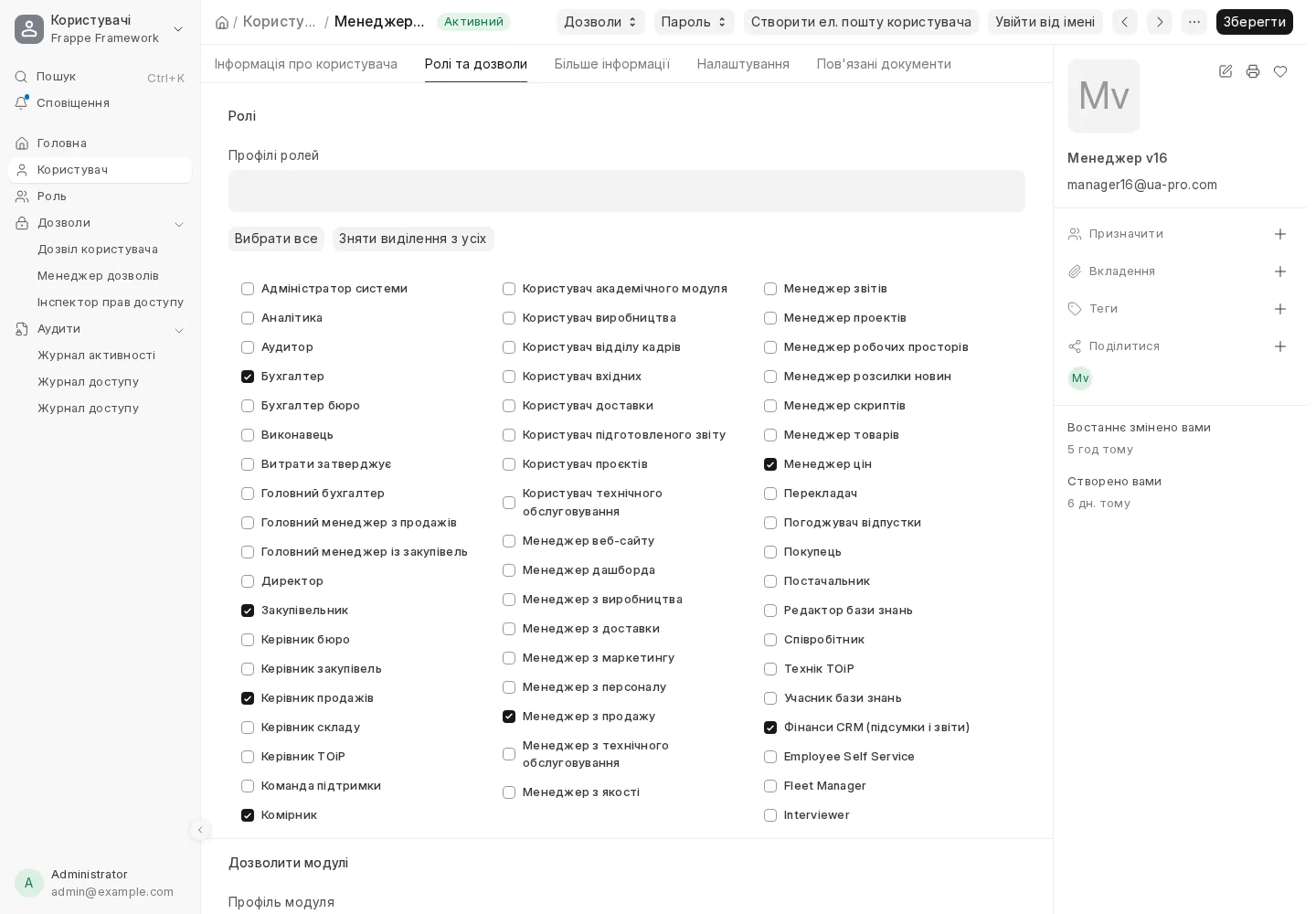Open the Пароль dropdown button
This screenshot has height=914, width=1316.
pos(694,22)
